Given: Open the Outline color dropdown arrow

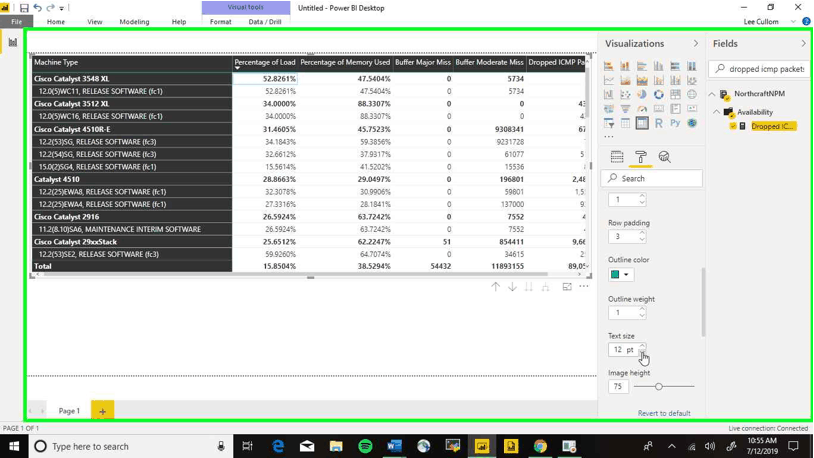Looking at the screenshot, I should coord(626,275).
